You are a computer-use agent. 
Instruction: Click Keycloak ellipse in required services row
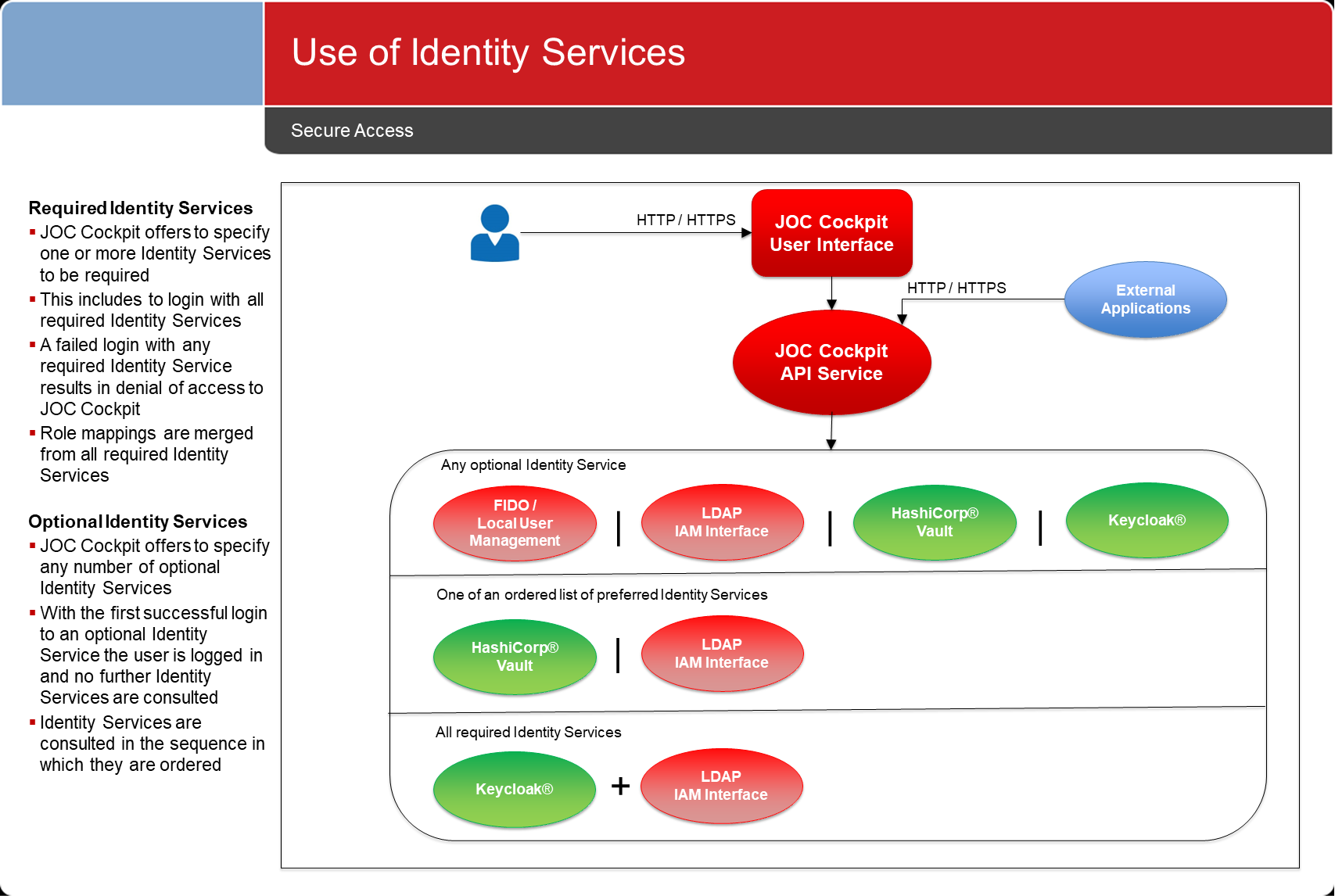(x=515, y=789)
